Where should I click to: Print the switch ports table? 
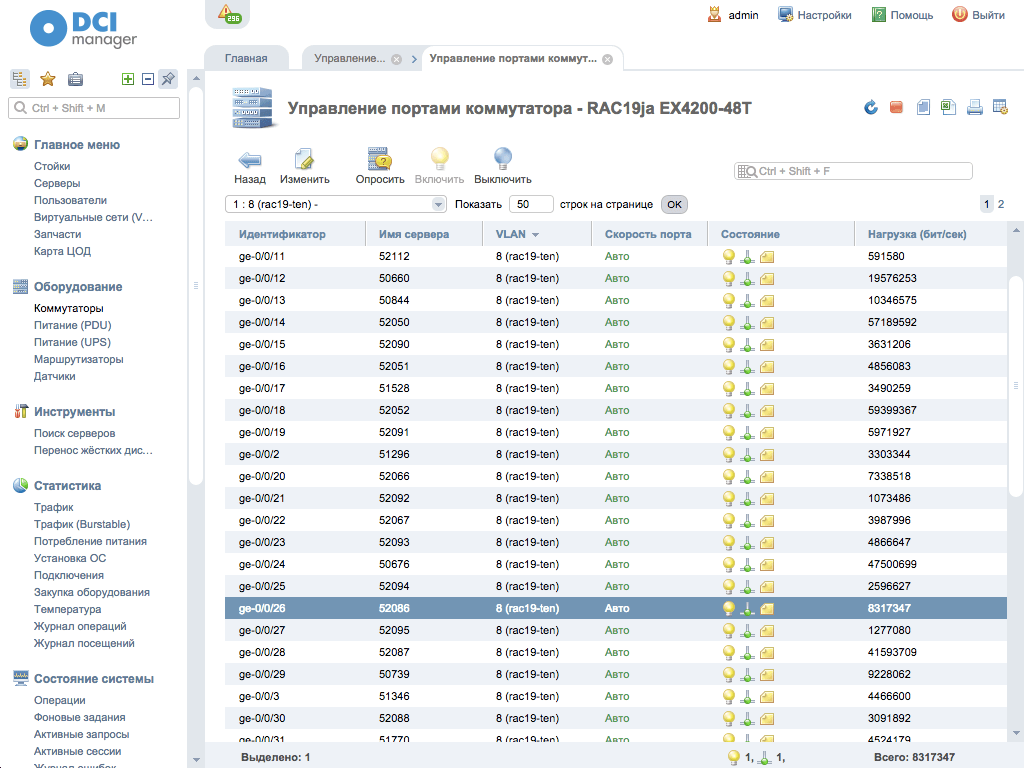(x=973, y=106)
